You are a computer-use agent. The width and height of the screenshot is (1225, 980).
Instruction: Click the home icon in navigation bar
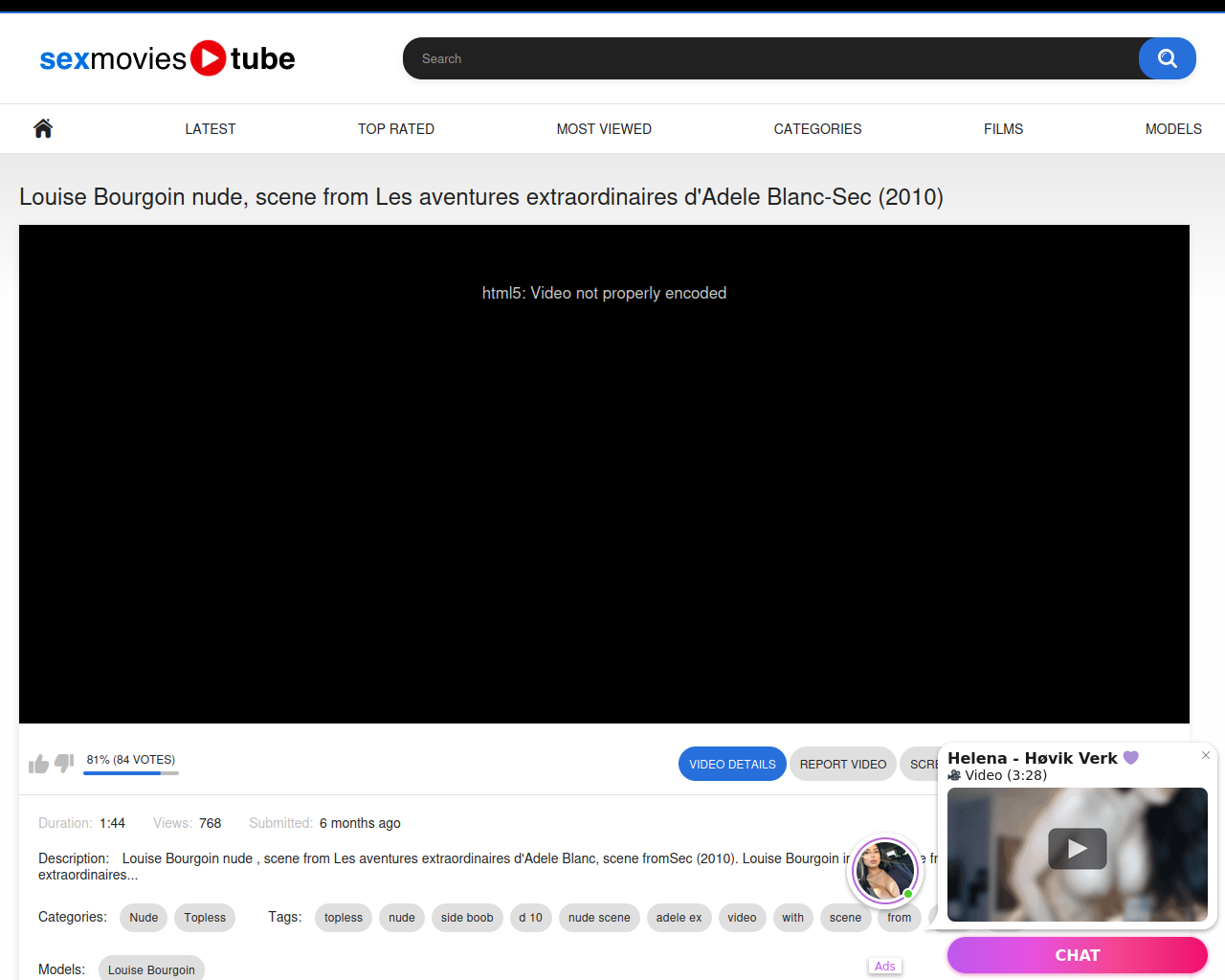[43, 128]
